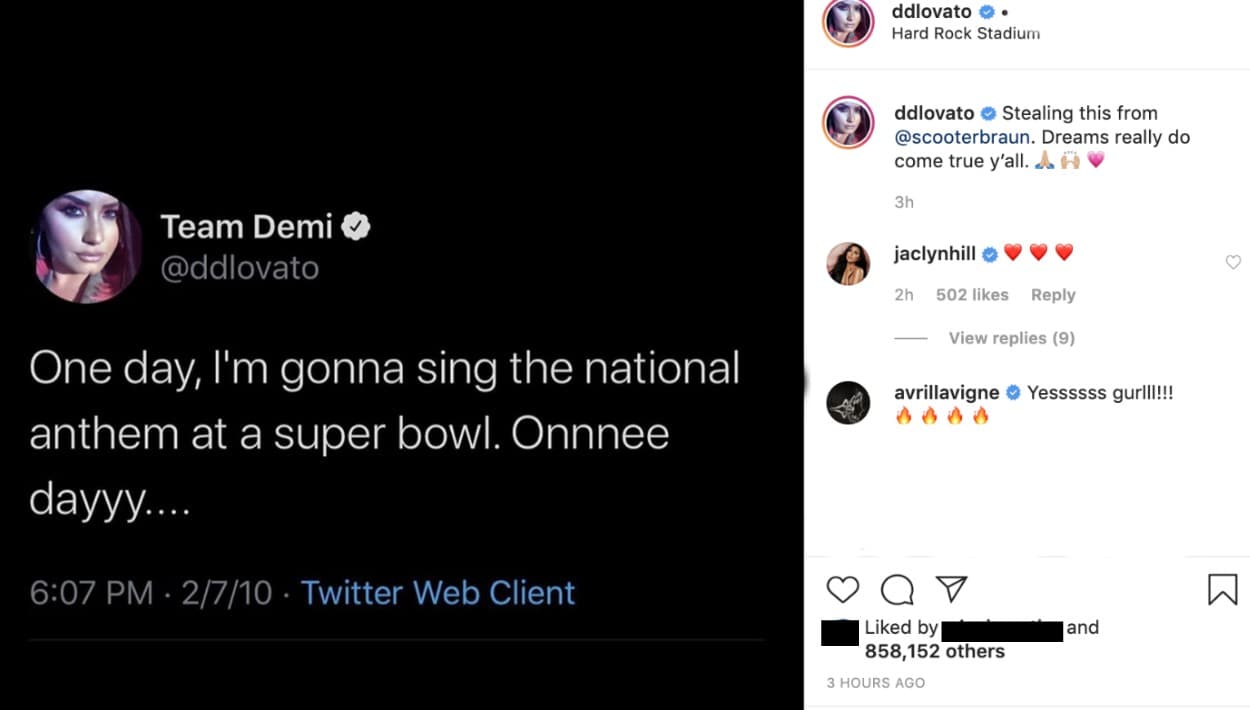Open the comment bubble icon
Image resolution: width=1250 pixels, height=710 pixels.
pos(897,590)
